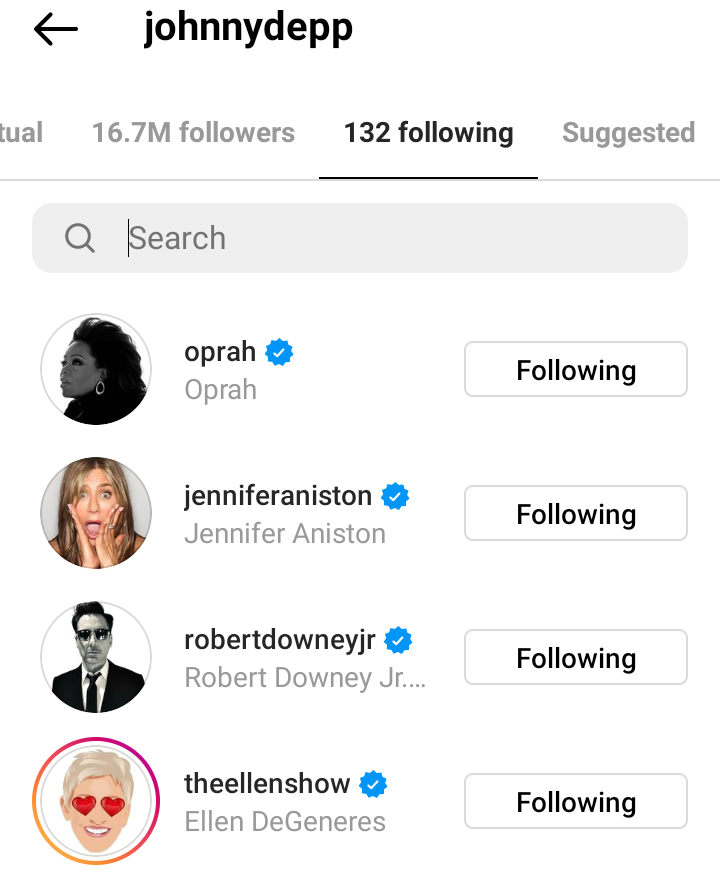This screenshot has width=720, height=872.
Task: Open the Suggested tab
Action: click(628, 133)
